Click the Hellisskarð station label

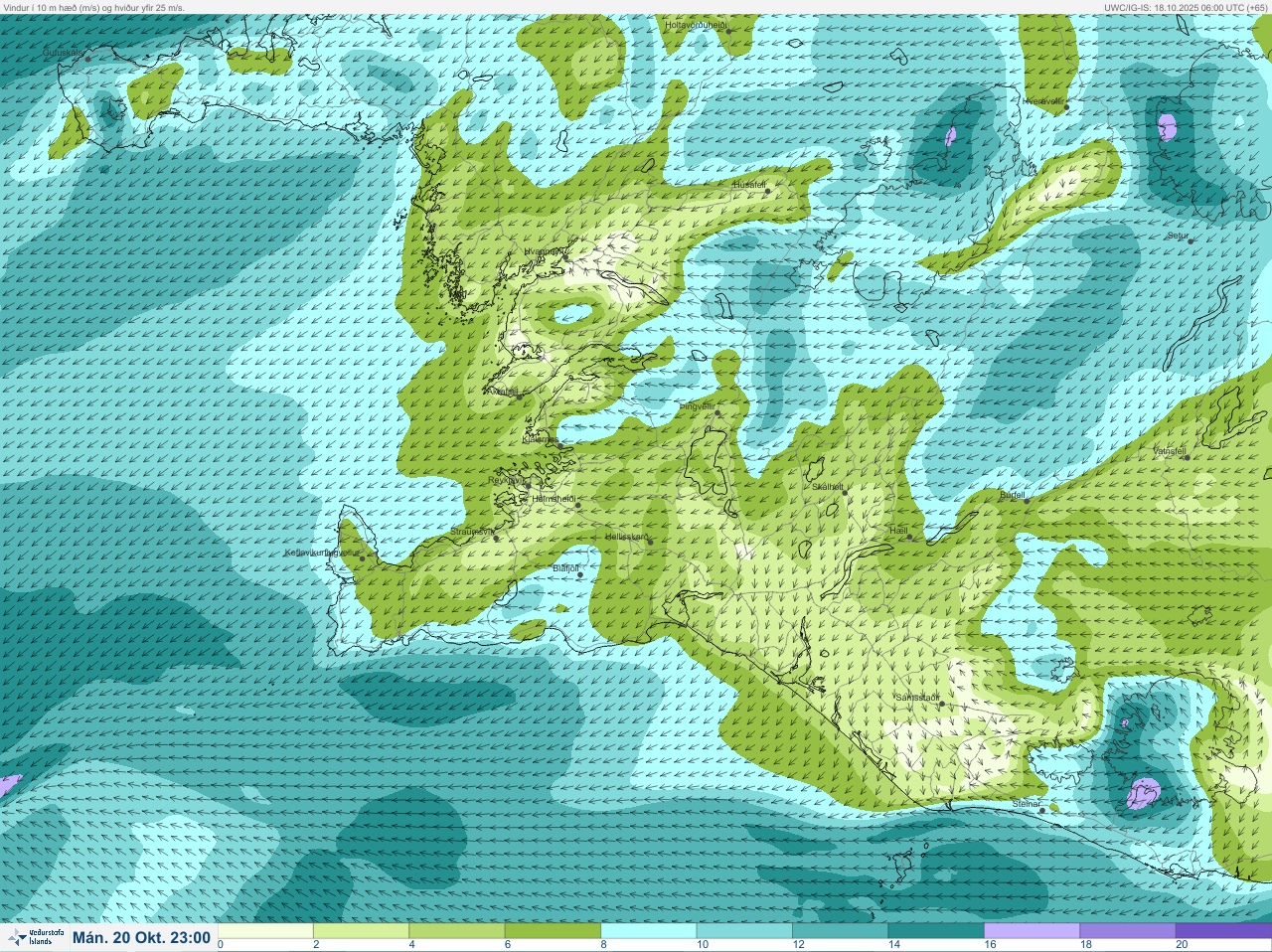[x=627, y=537]
